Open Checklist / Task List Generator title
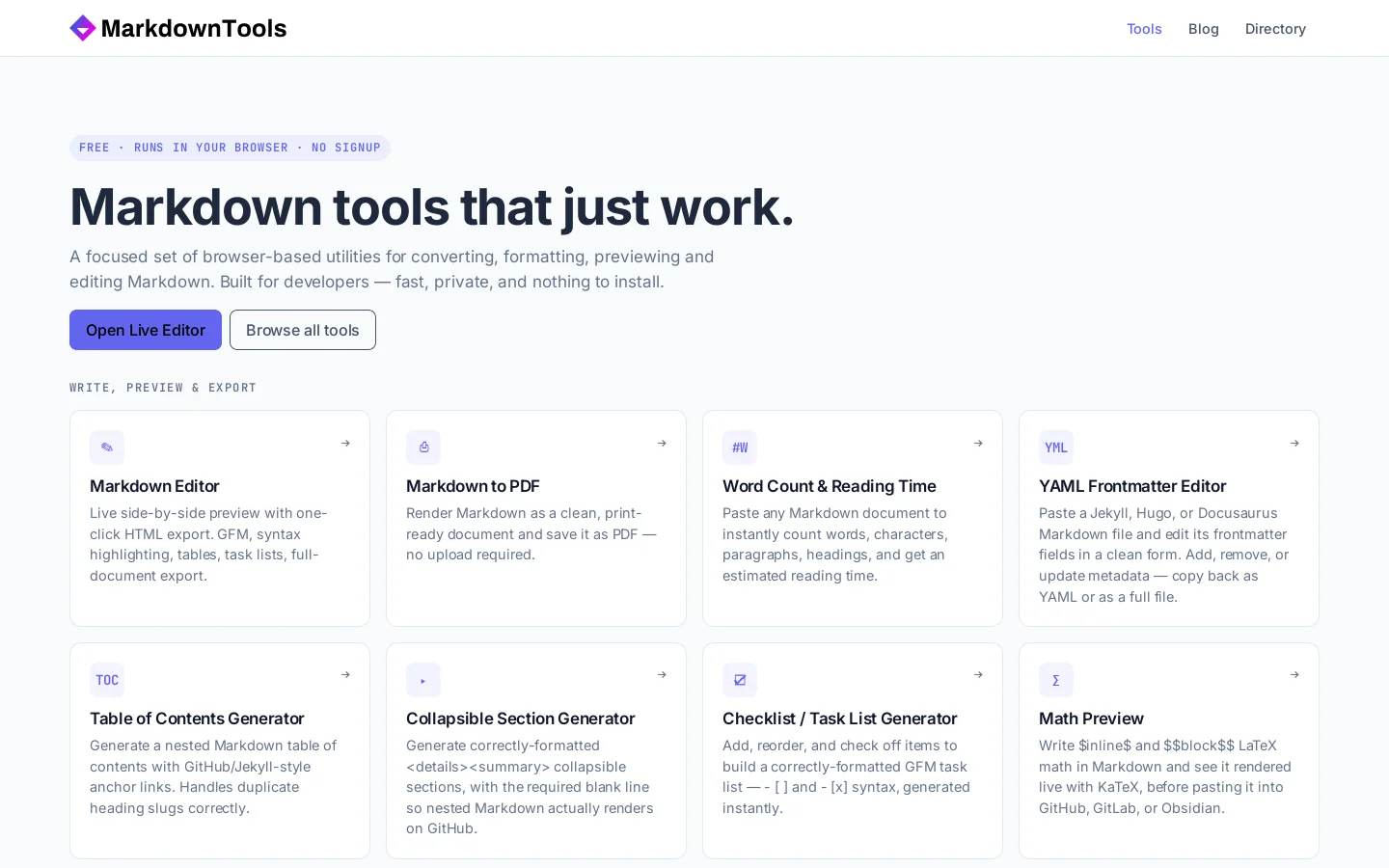This screenshot has width=1389, height=868. pos(839,719)
